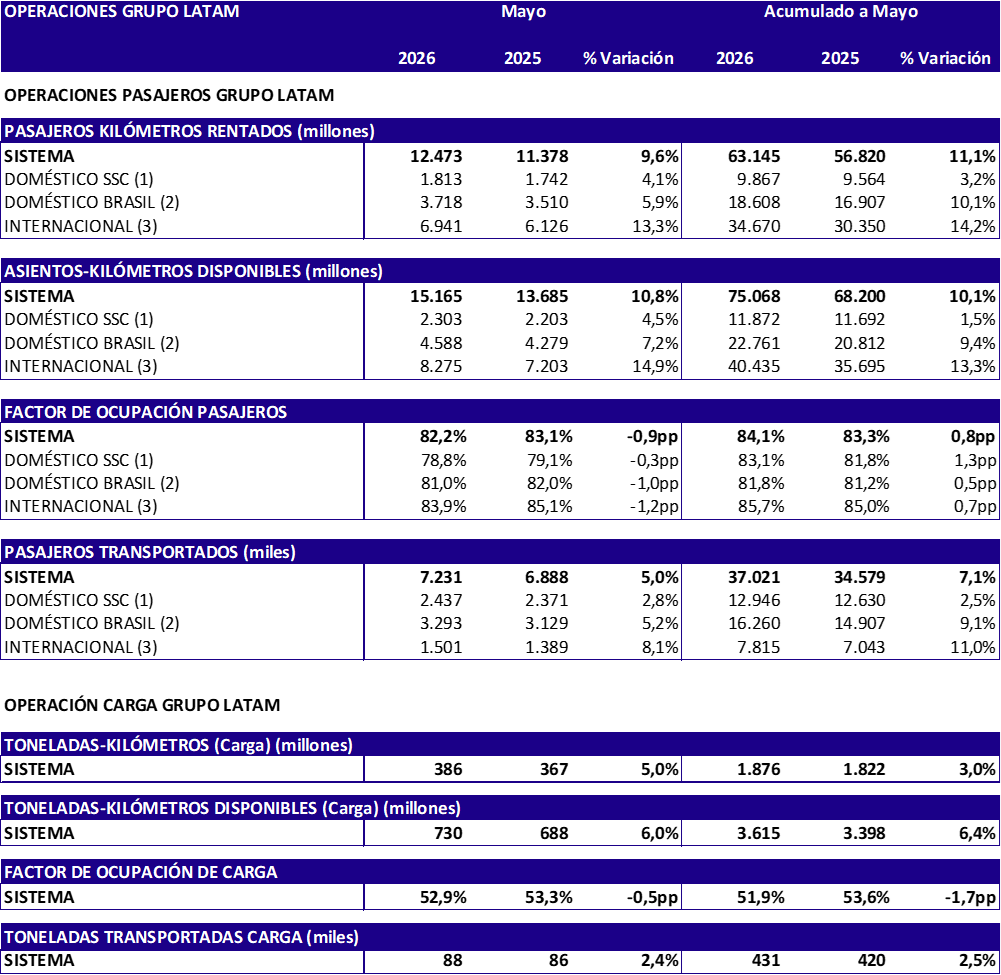This screenshot has height=975, width=1001.
Task: Click the 'Acumulado a Mayo' column group header
Action: 841,11
